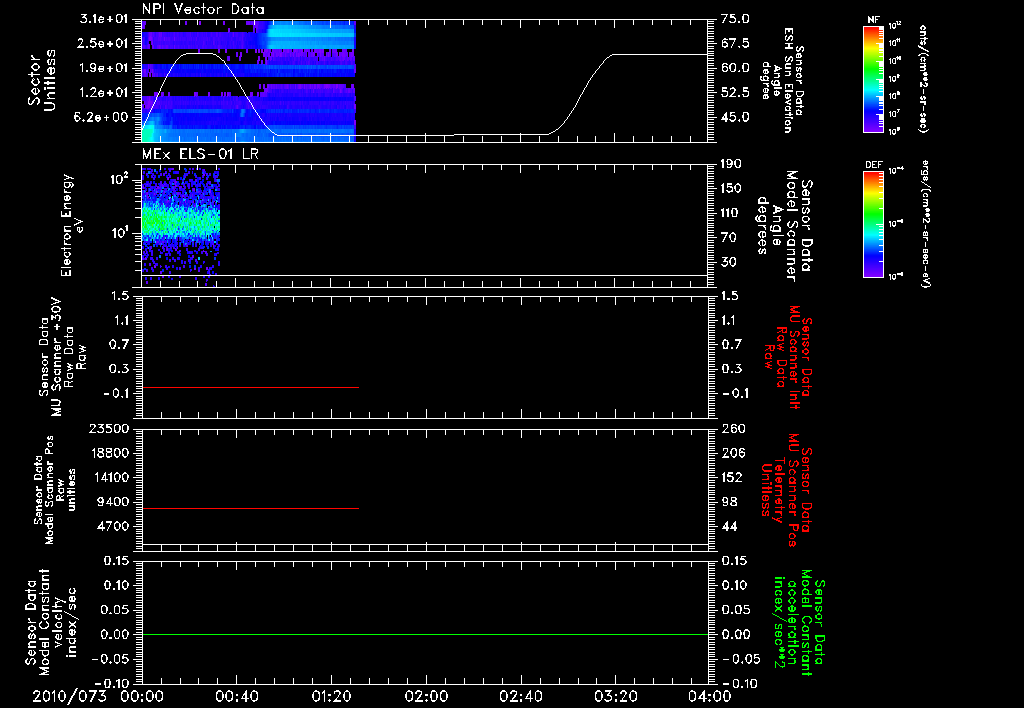Click the red line in MU Scanner +30V panel
1024x708 pixels.
click(250, 387)
